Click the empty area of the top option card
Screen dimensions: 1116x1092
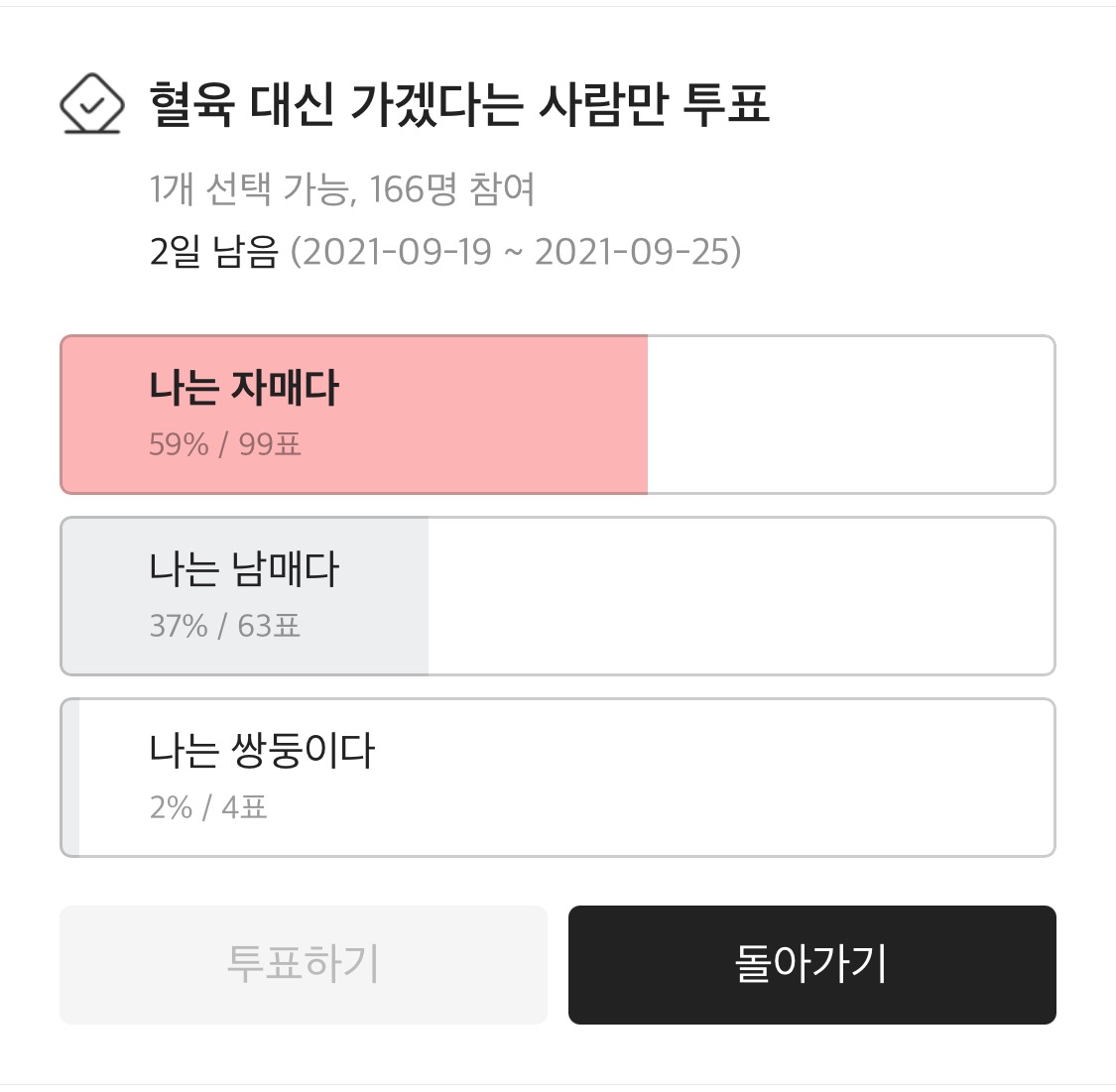(853, 414)
